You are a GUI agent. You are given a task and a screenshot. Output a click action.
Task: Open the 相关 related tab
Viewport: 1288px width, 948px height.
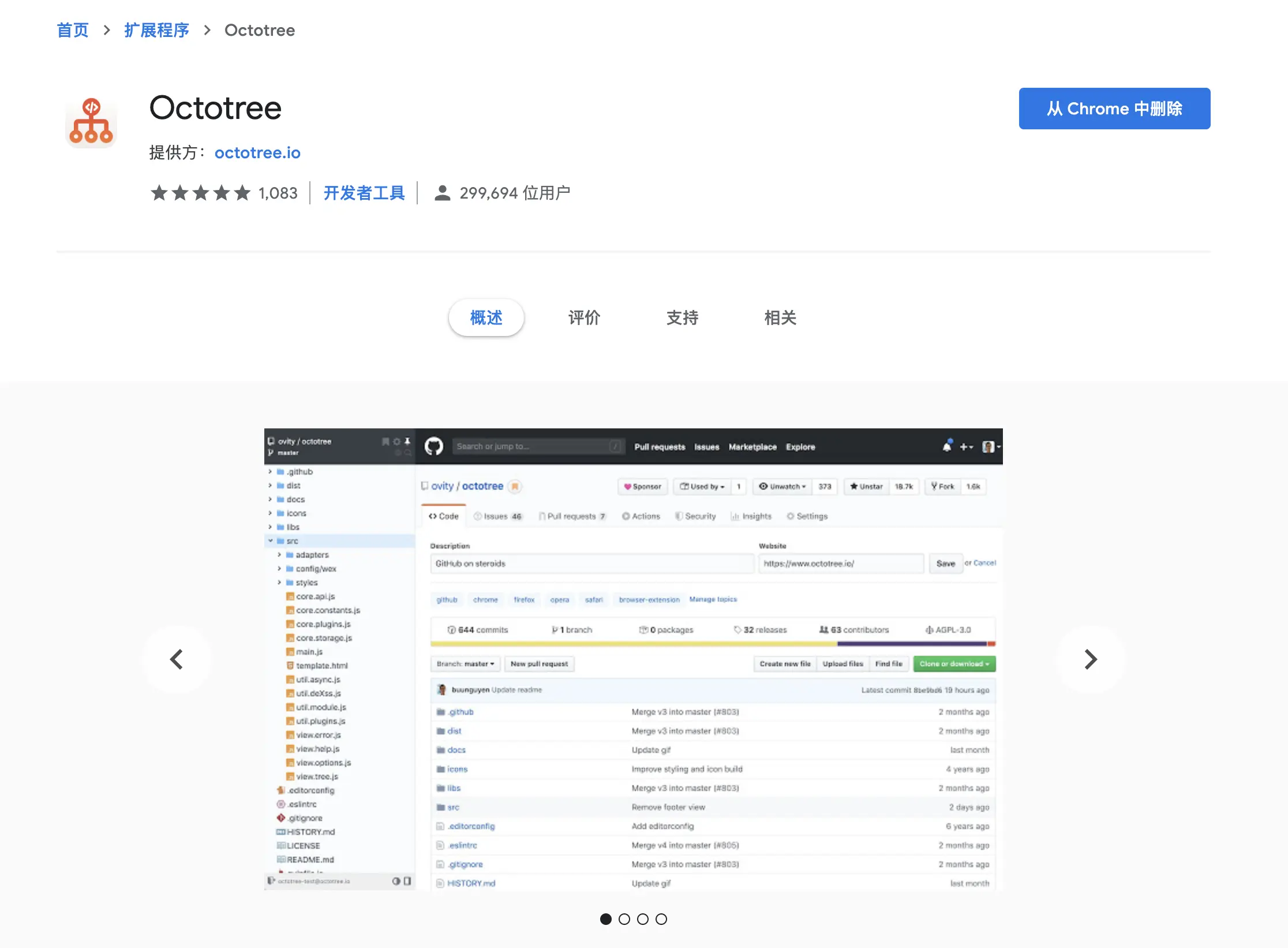[x=780, y=318]
